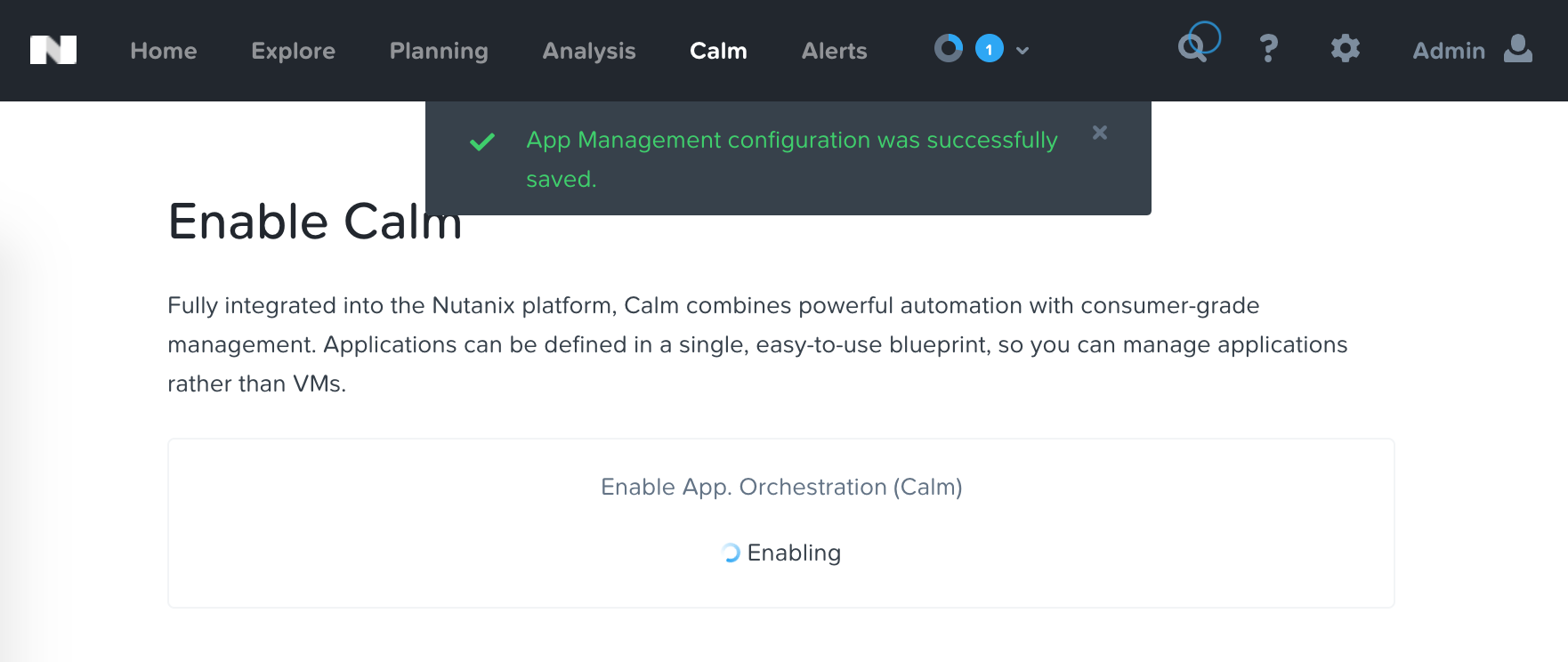
Task: Expand the chevron beside the alert badge
Action: pos(1022,51)
